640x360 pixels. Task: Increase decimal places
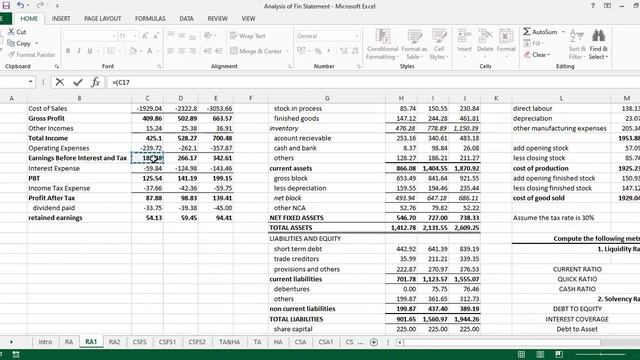[344, 51]
